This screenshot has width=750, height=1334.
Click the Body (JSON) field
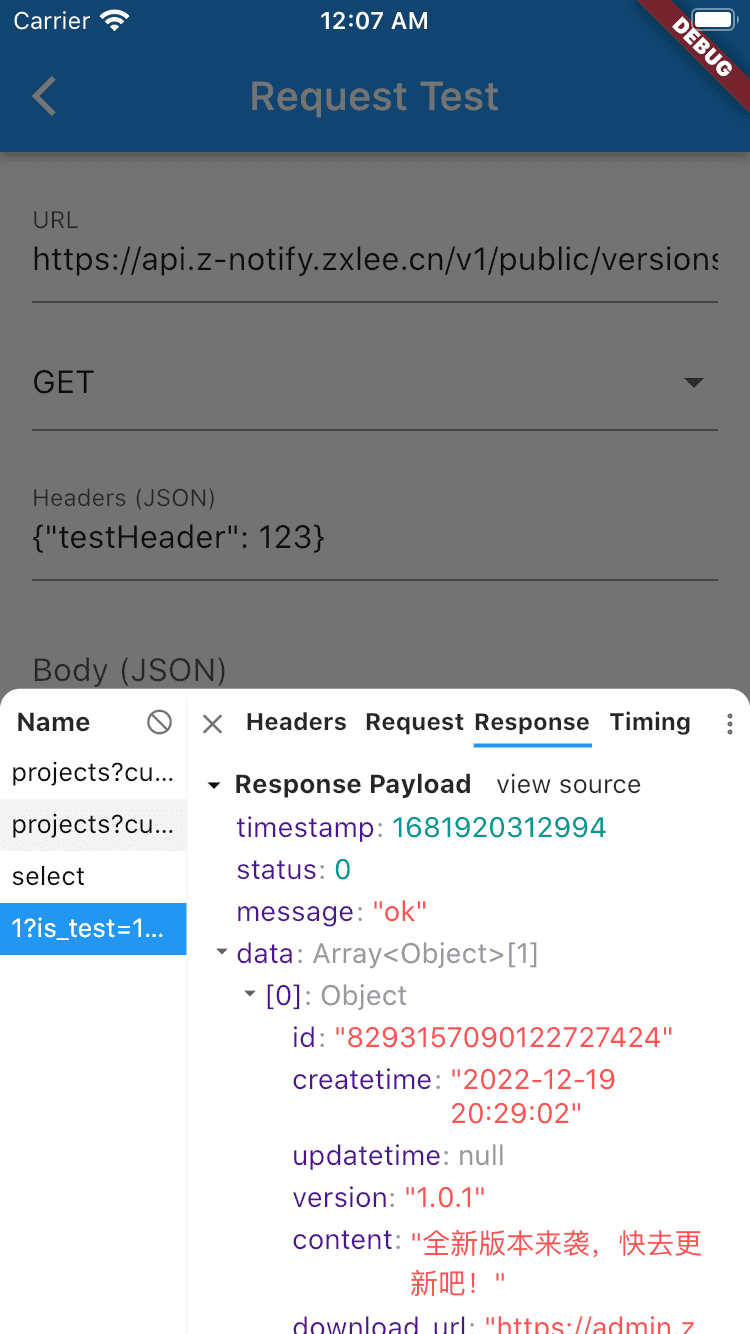(x=375, y=669)
